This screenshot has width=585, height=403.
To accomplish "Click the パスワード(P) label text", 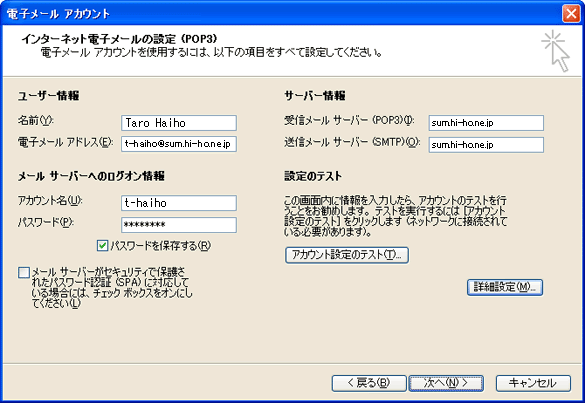I will tap(46, 222).
